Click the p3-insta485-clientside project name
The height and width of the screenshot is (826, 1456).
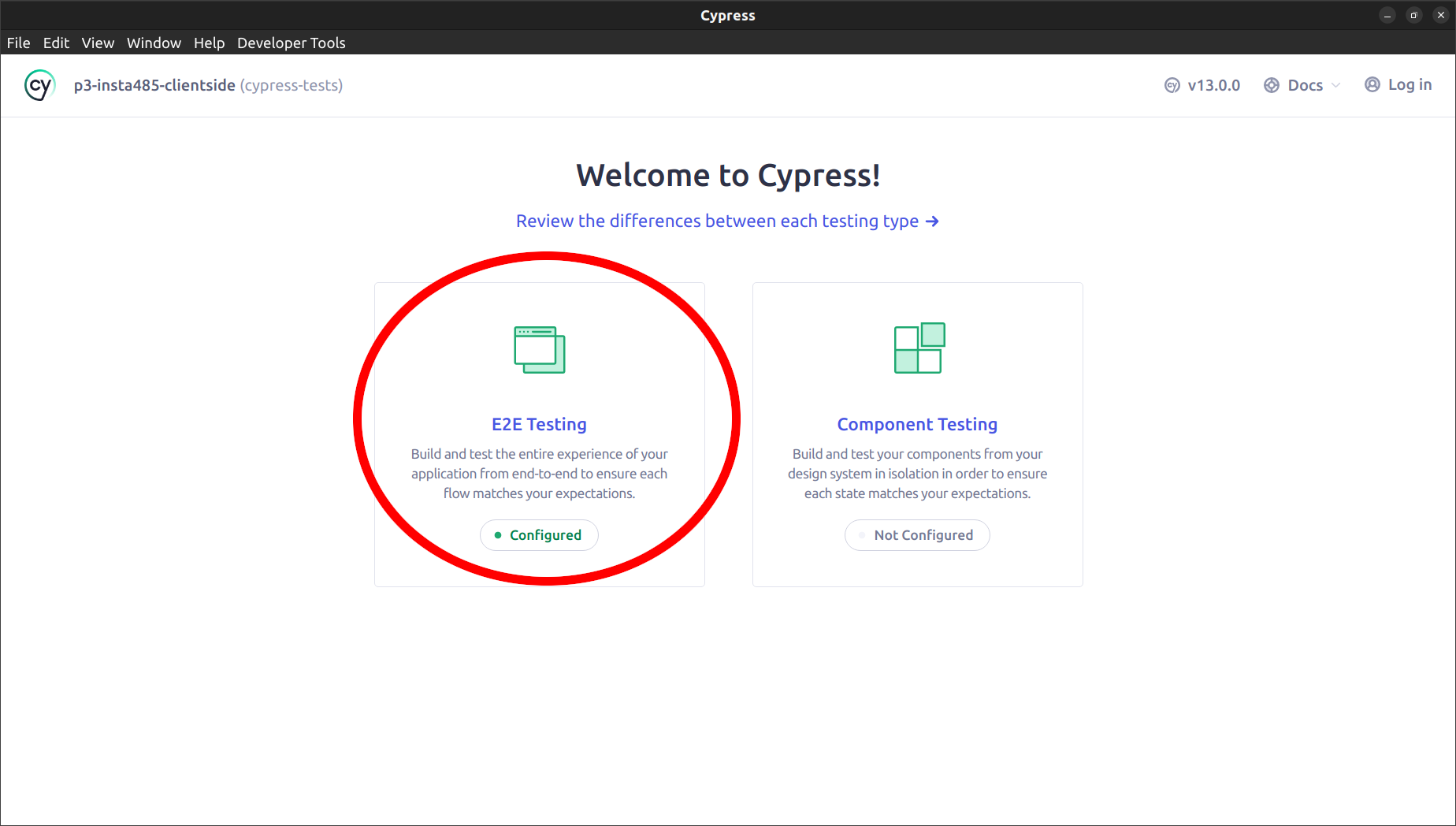(154, 85)
